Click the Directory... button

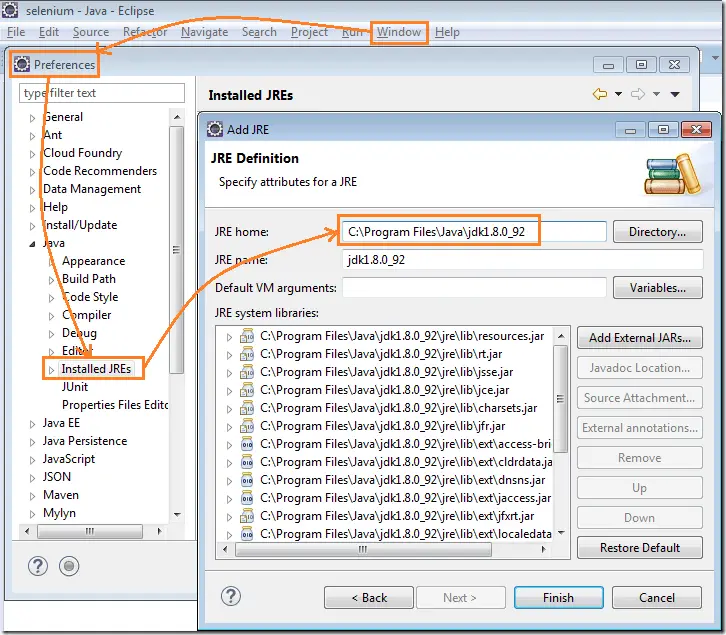(x=657, y=232)
